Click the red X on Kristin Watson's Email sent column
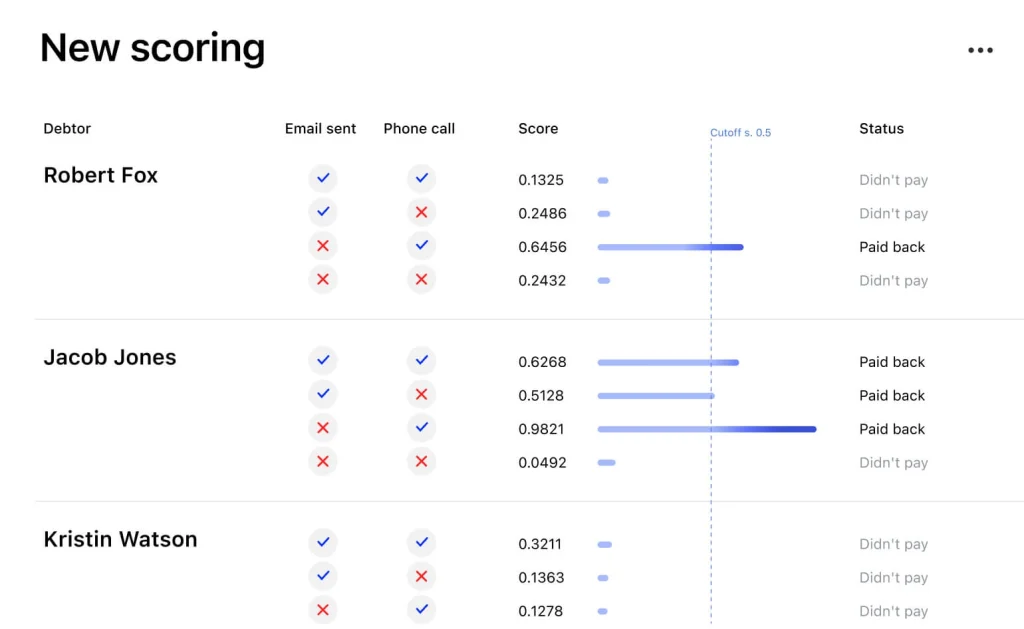Screen dimensions: 1024x629 click(322, 609)
